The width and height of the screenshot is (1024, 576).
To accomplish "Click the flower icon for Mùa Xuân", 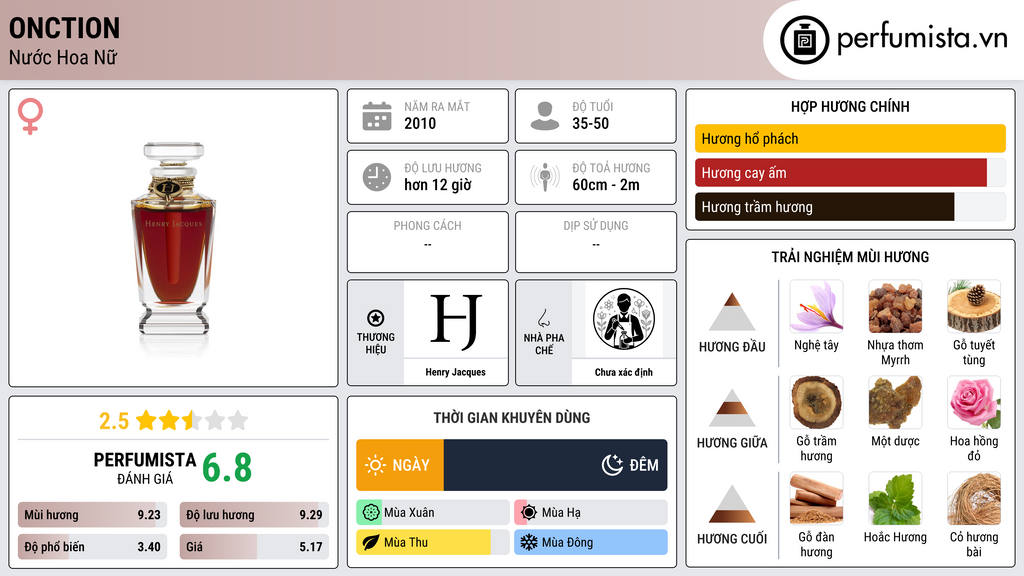I will coord(371,513).
